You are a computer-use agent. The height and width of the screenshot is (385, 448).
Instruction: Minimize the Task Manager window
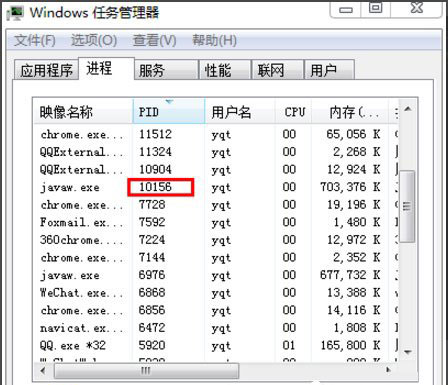[x=346, y=9]
